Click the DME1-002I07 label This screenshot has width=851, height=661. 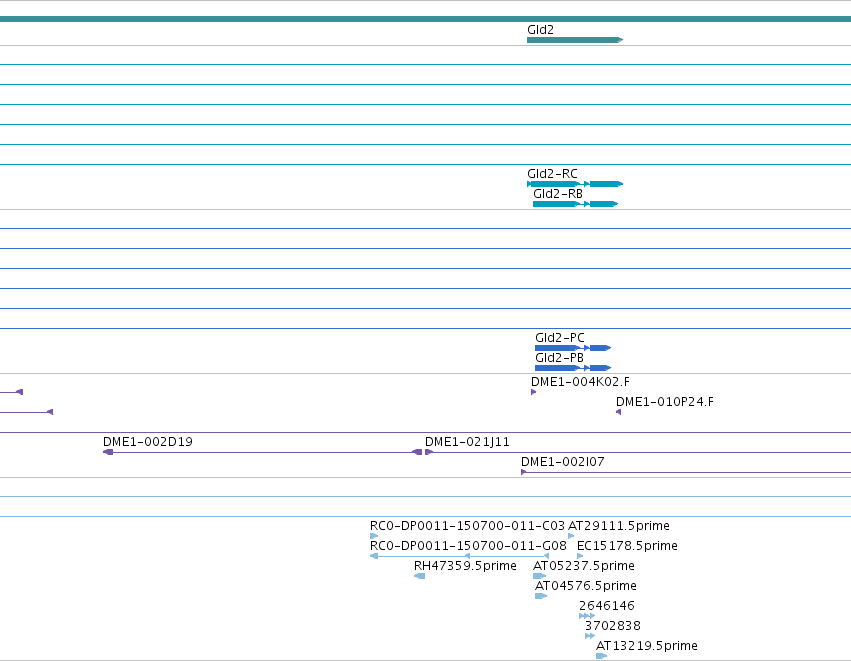pos(563,462)
